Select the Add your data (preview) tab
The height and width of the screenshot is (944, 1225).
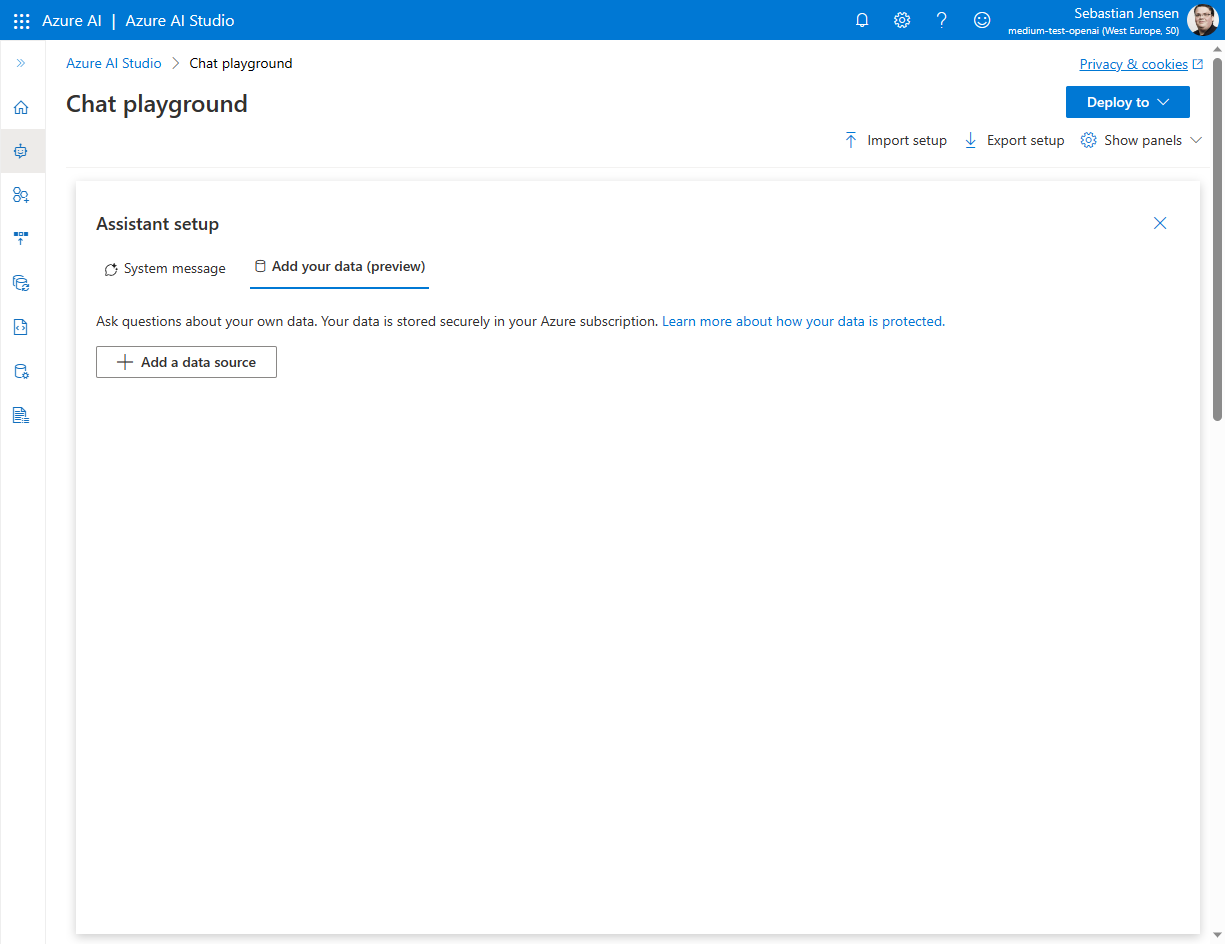[x=339, y=267]
